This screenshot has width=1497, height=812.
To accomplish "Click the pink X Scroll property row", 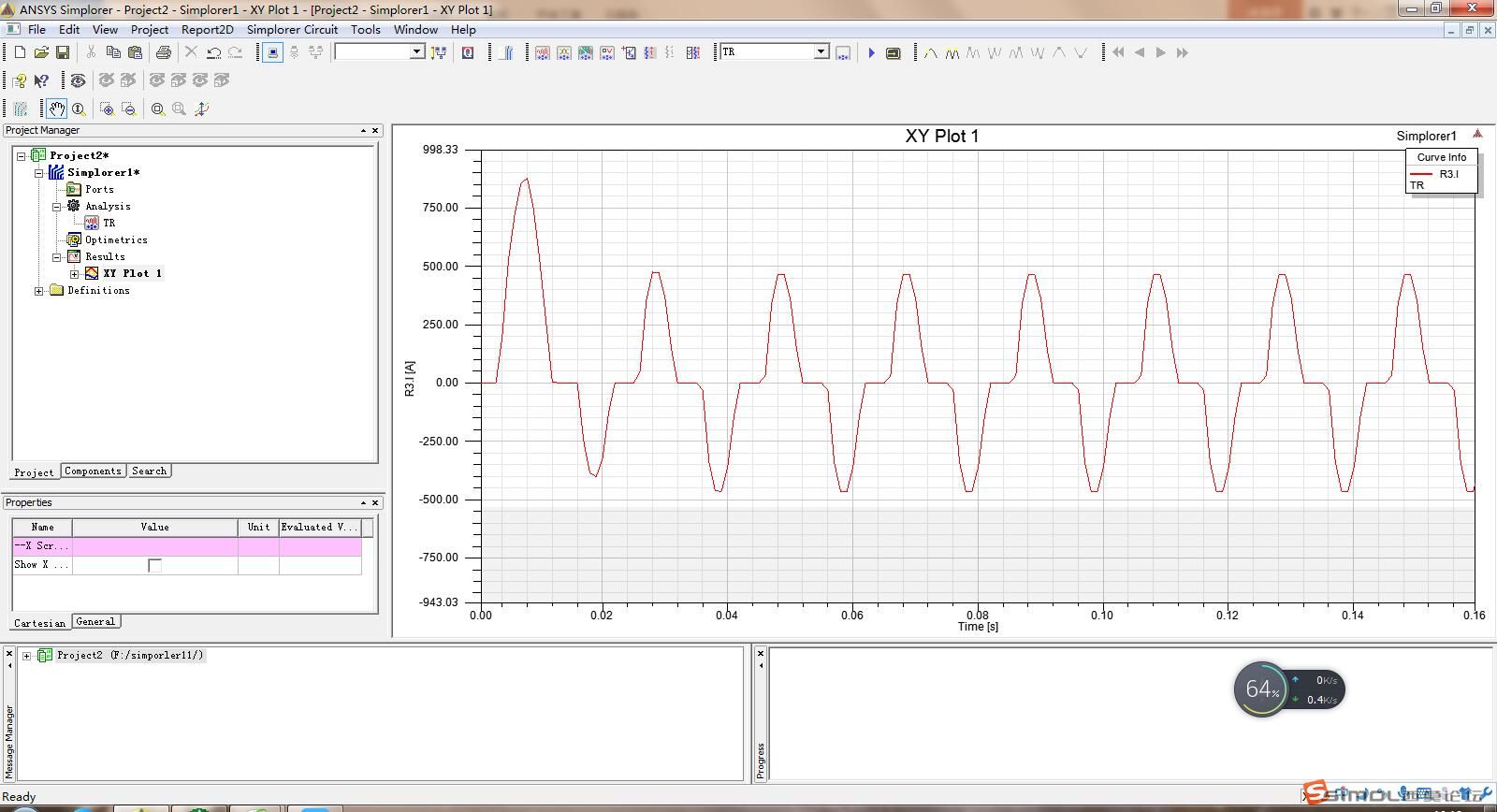I will [187, 546].
